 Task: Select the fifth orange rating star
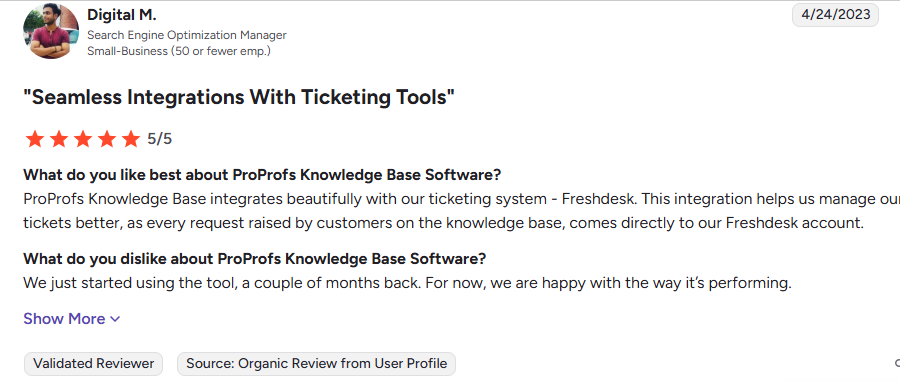click(131, 139)
